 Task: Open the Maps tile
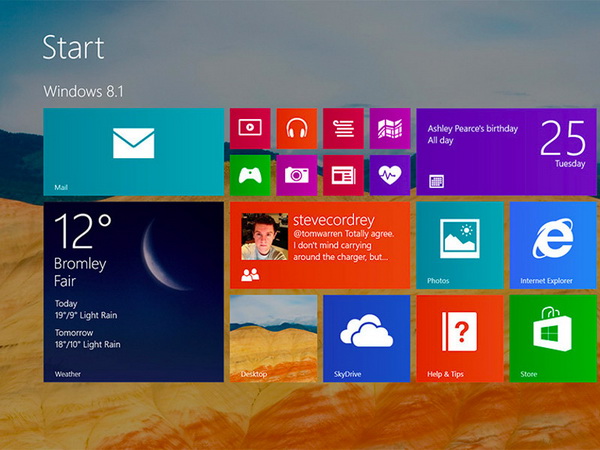(389, 128)
